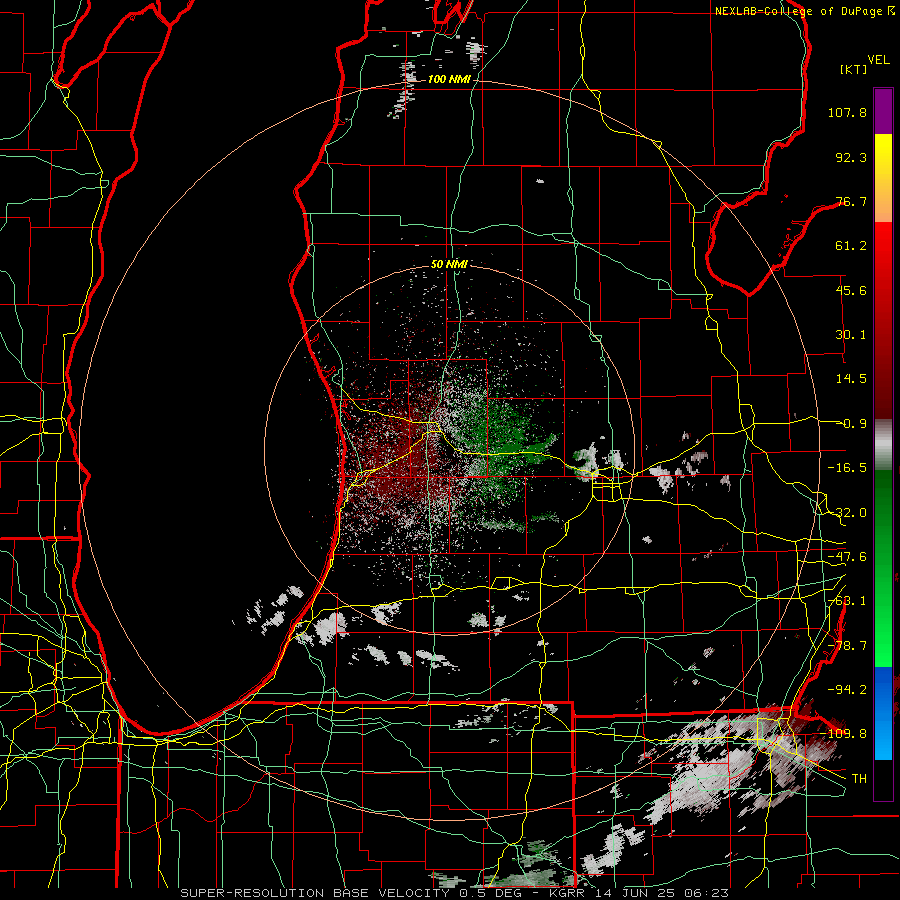Select the -0.9 scale value
900x900 pixels.
coord(851,424)
